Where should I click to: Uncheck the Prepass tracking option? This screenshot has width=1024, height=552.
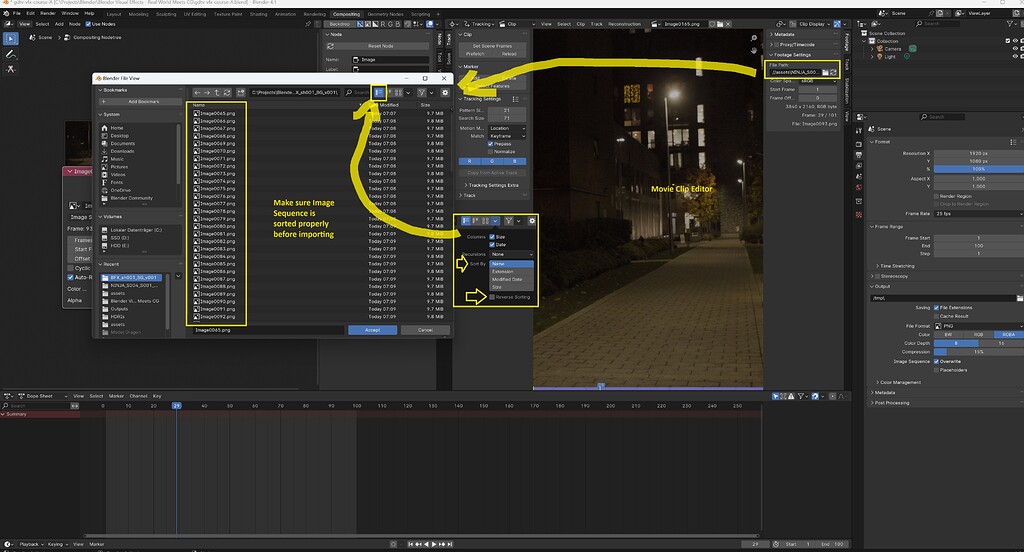[x=492, y=143]
